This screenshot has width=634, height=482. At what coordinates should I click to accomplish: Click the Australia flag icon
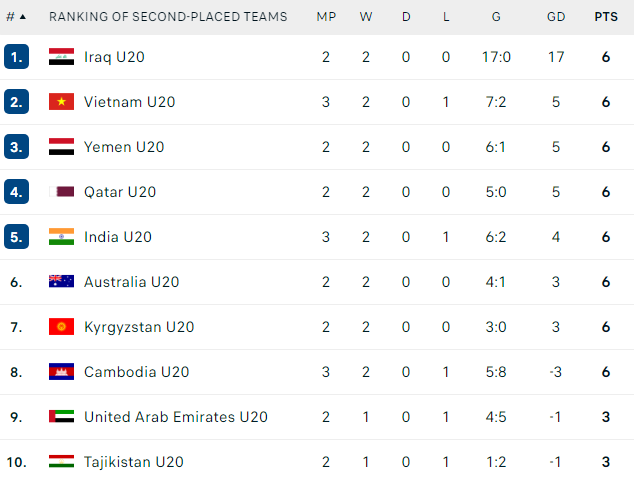61,281
